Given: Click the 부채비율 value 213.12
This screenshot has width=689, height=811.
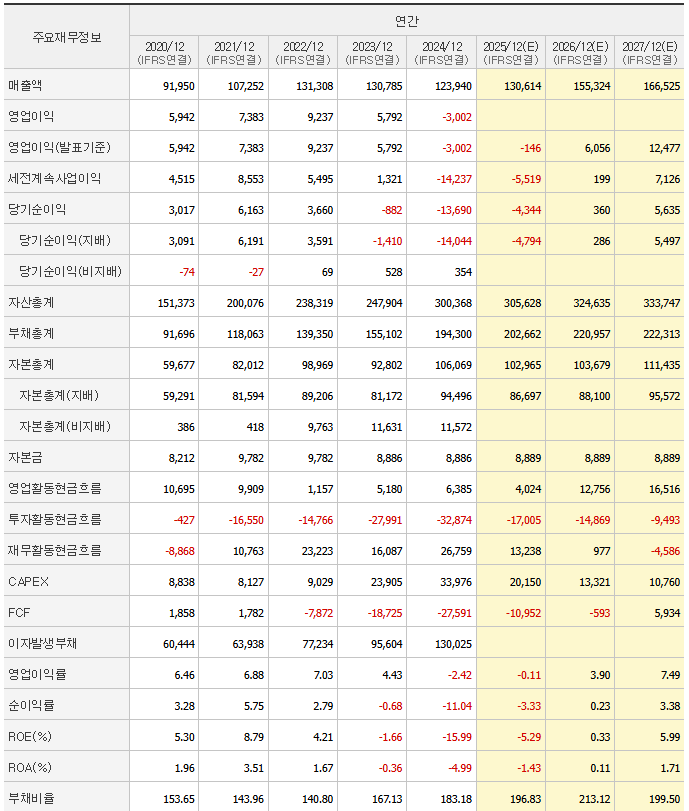Looking at the screenshot, I should (x=594, y=800).
